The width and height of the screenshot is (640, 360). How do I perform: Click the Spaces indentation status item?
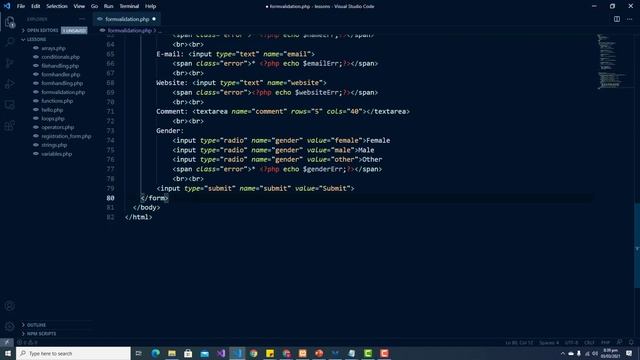(x=549, y=342)
